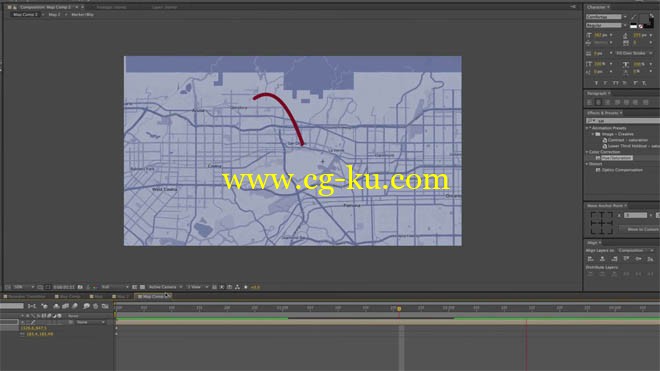Click the Align Left icon
Image resolution: width=660 pixels, height=371 pixels.
[x=591, y=259]
